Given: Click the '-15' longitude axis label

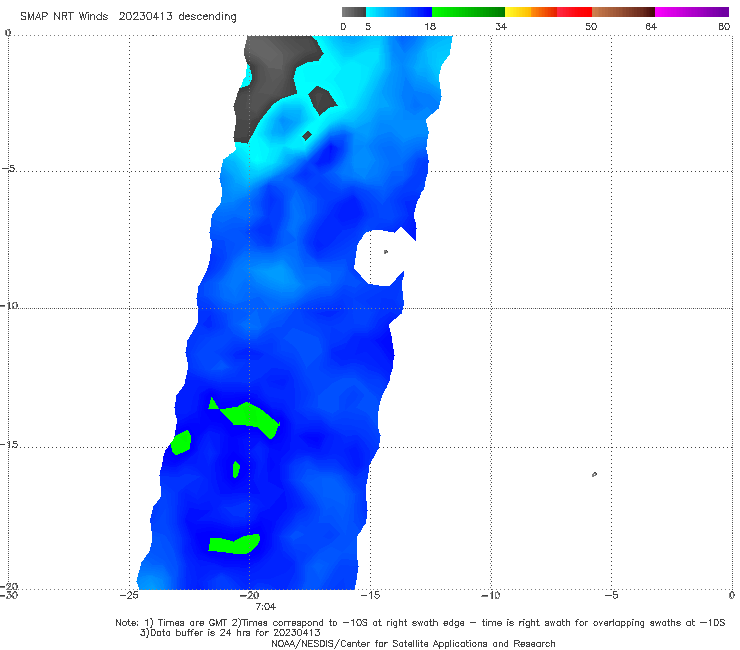Looking at the screenshot, I should coord(370,595).
